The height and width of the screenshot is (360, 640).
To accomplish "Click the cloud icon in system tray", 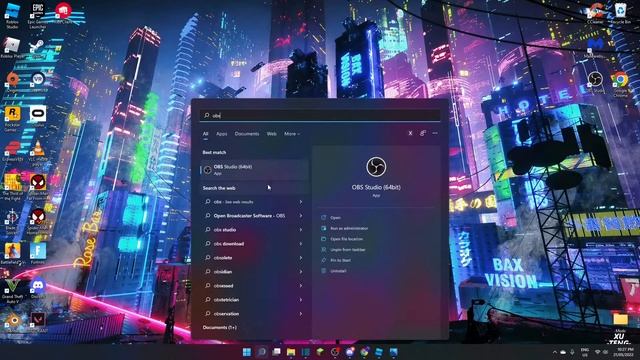I will 563,352.
